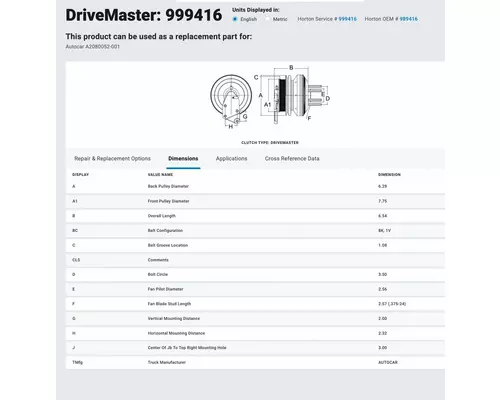Click the 'BC' display code cell
Screen dimensions: 500x400
(x=75, y=230)
